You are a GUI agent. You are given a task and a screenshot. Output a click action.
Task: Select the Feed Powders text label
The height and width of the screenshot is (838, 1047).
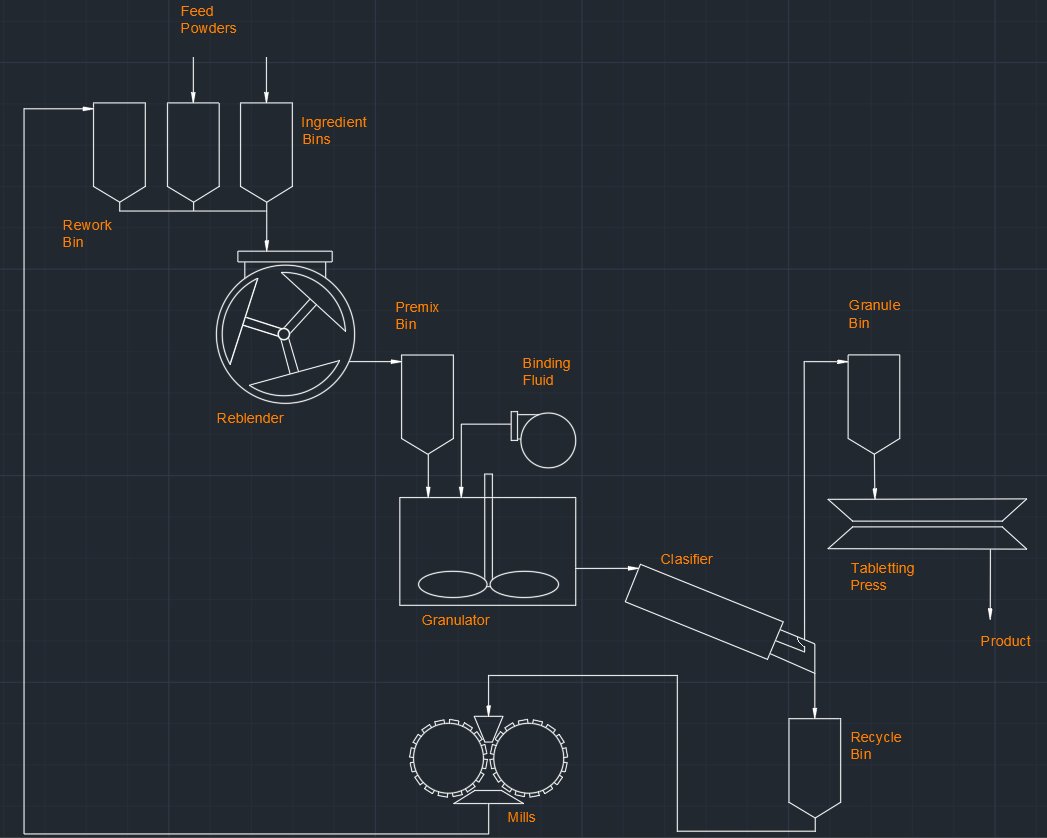click(x=208, y=20)
